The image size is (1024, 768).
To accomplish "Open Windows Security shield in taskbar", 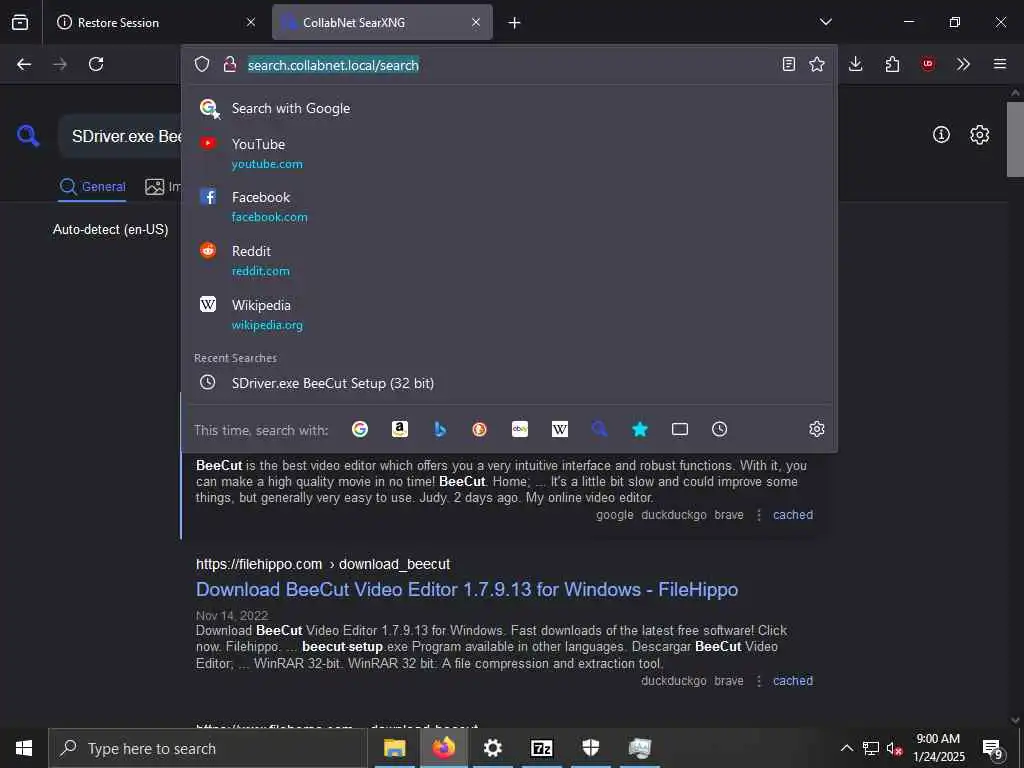I will 591,748.
